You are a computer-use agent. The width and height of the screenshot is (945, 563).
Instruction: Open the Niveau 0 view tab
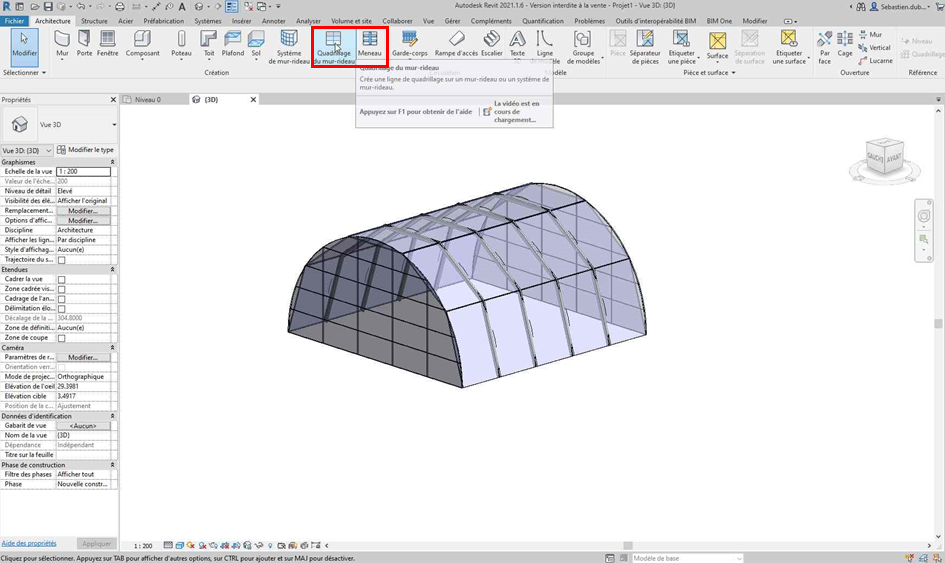point(147,100)
